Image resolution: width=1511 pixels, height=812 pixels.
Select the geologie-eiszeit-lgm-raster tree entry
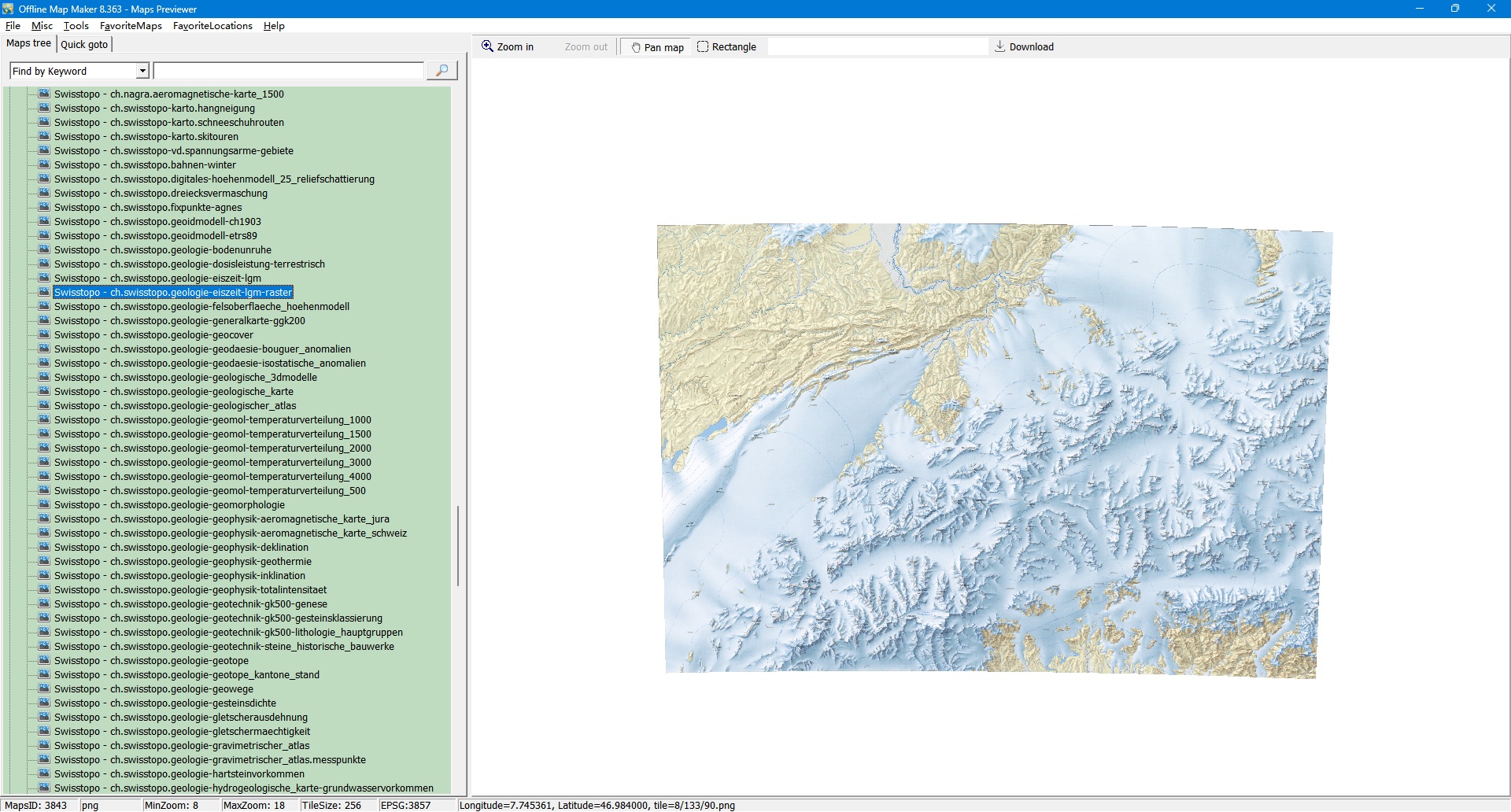coord(173,292)
